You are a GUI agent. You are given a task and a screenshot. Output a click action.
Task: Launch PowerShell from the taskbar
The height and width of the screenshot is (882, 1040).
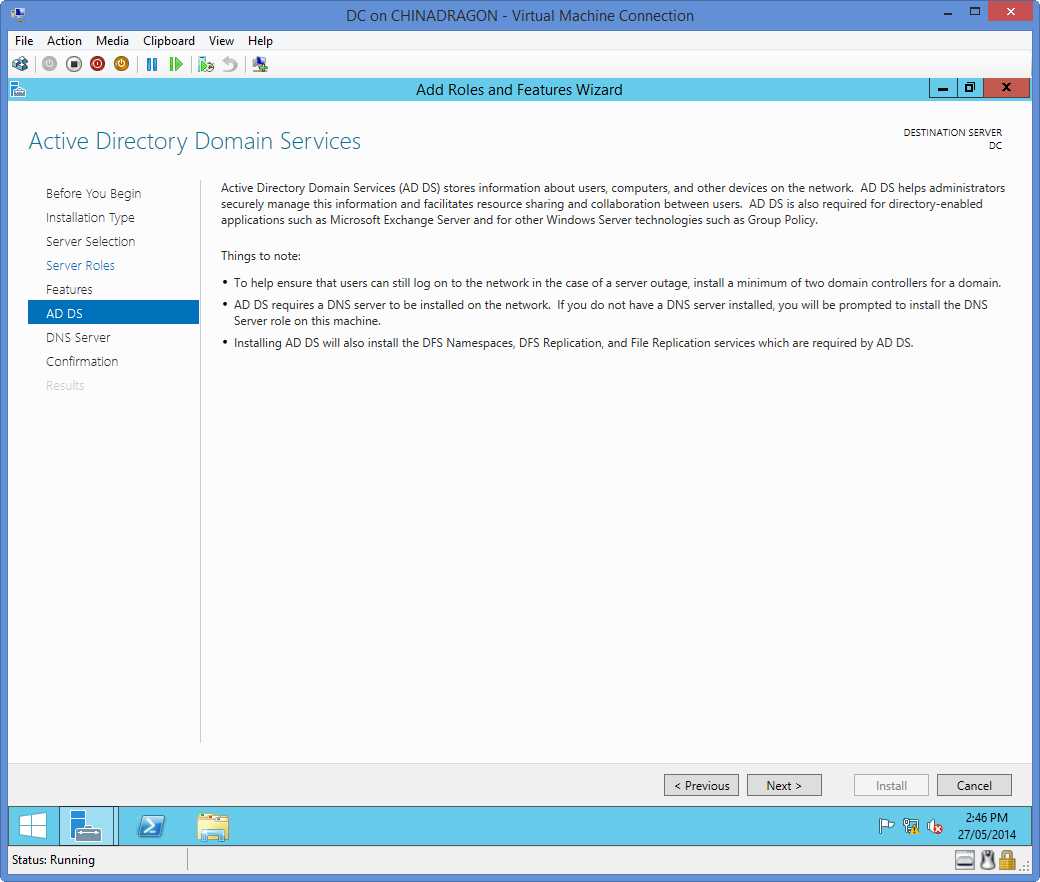(151, 826)
